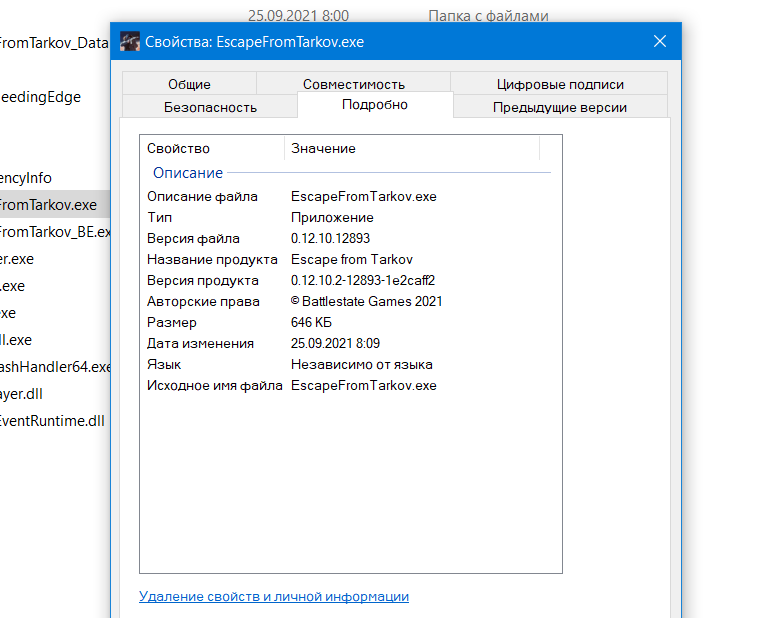This screenshot has height=618, width=780.
Task: Select the Тип property row
Action: click(x=351, y=217)
